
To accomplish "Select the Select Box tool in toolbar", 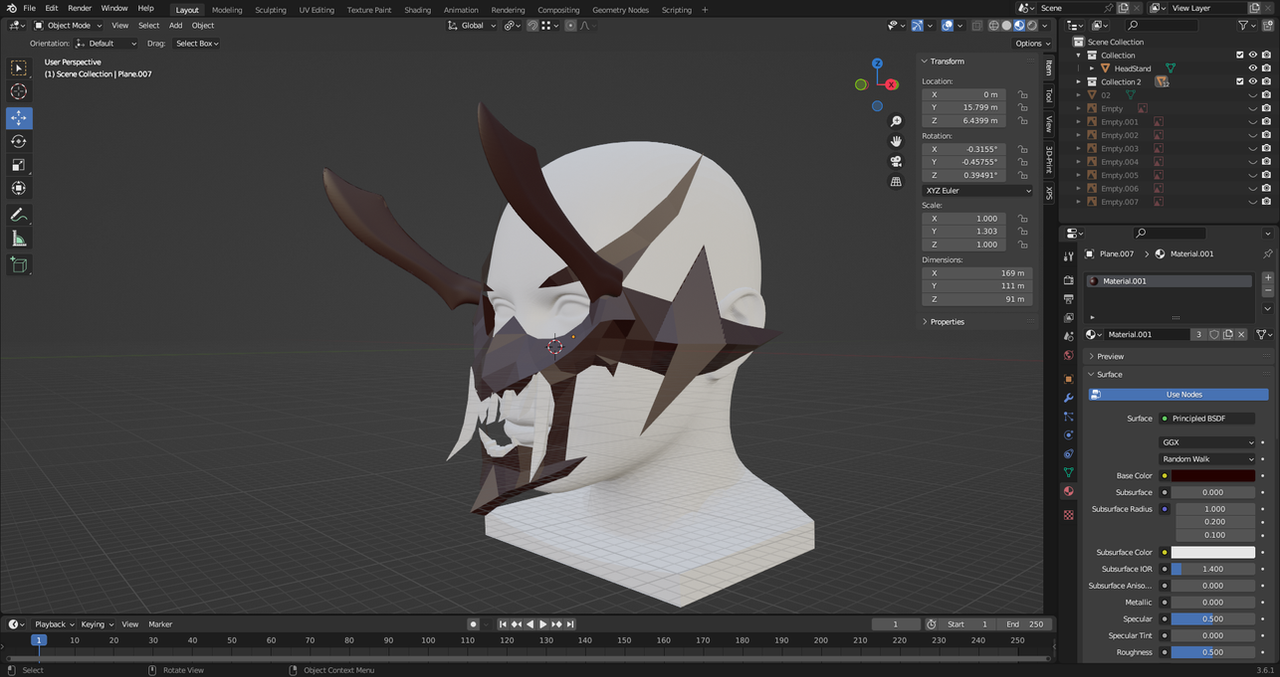I will (x=19, y=68).
